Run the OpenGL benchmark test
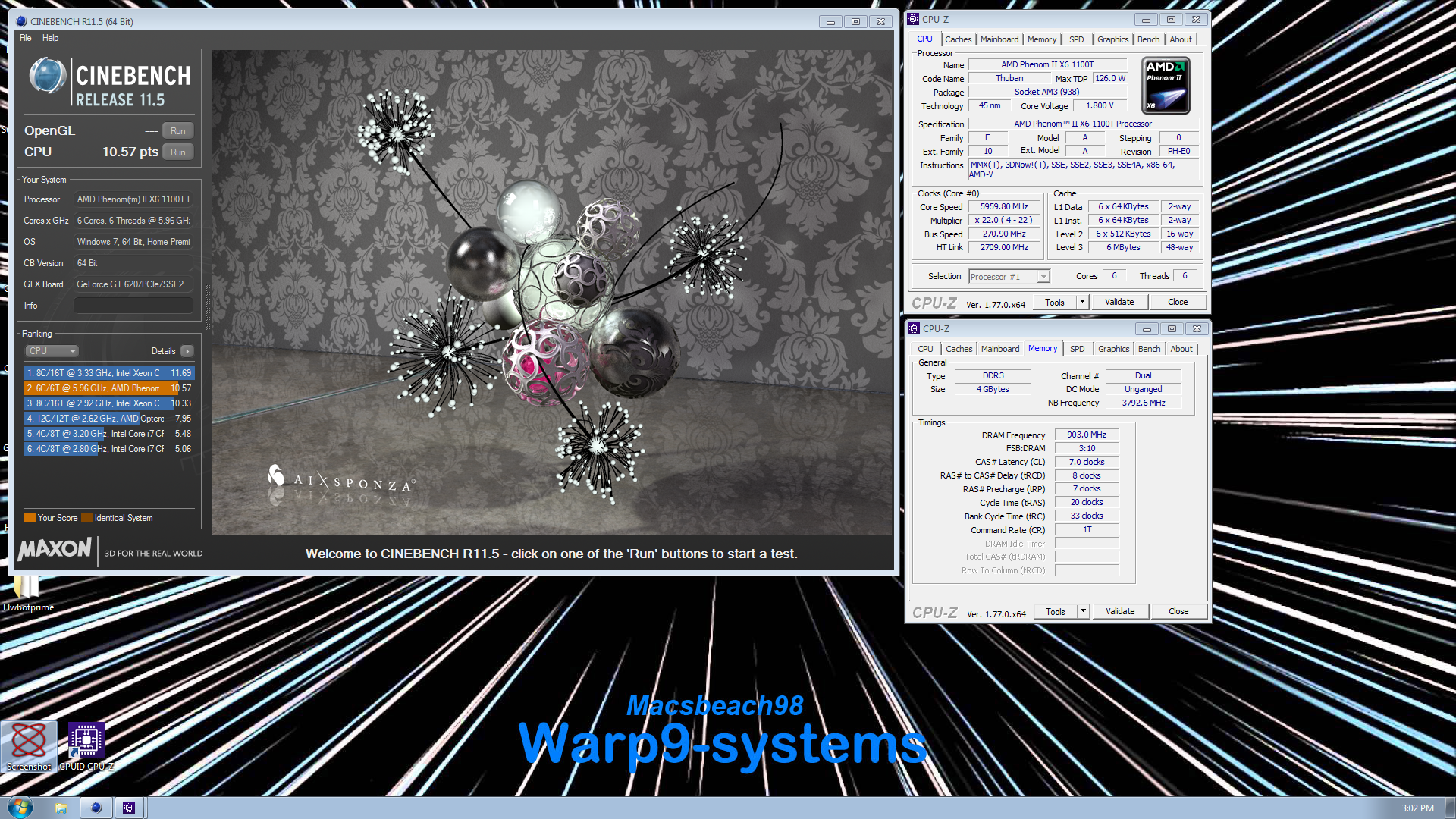 tap(177, 130)
